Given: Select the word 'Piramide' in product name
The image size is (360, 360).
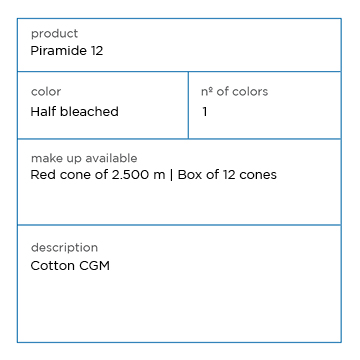Looking at the screenshot, I should 59,51.
